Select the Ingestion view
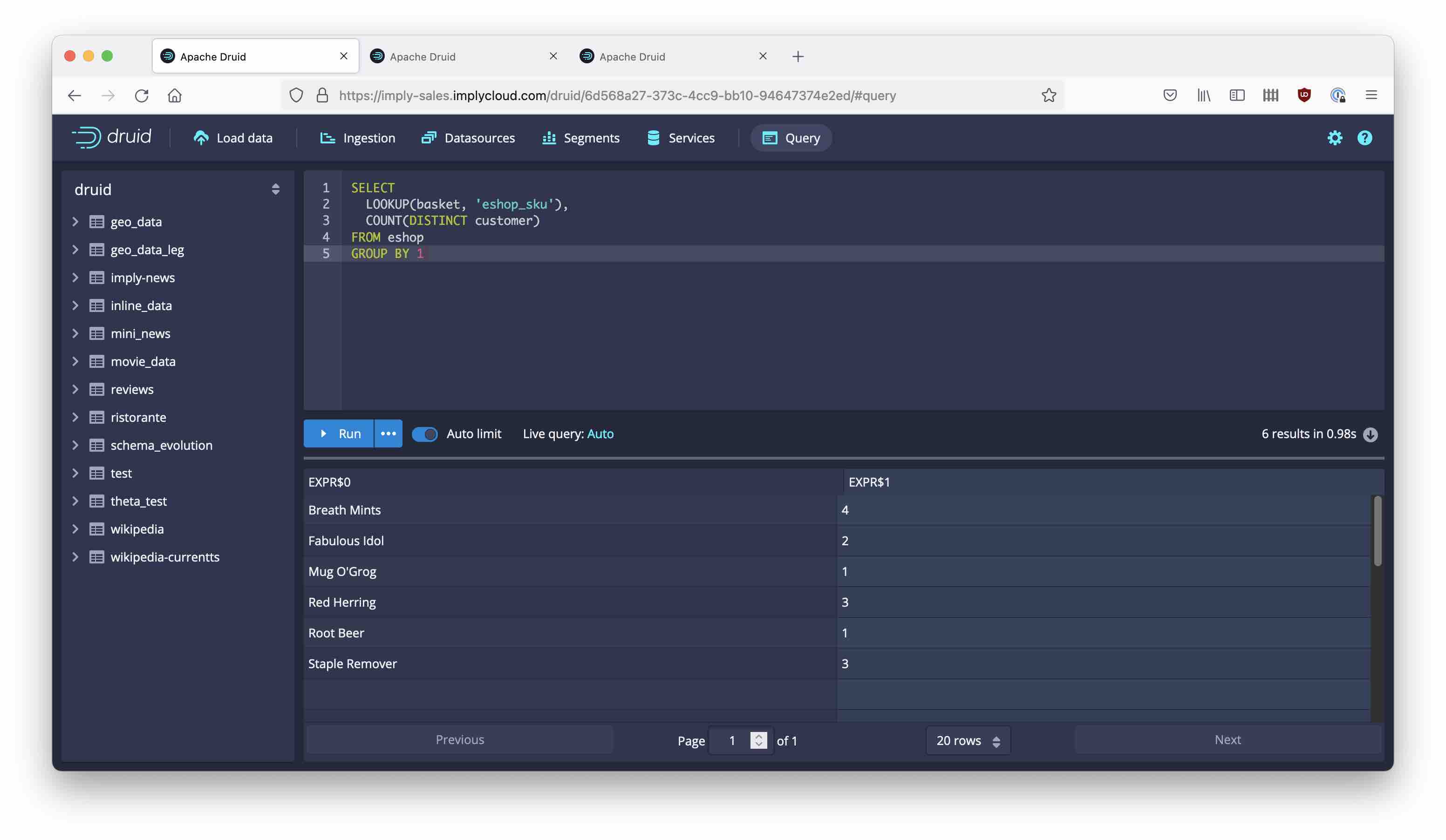1446x840 pixels. click(357, 138)
